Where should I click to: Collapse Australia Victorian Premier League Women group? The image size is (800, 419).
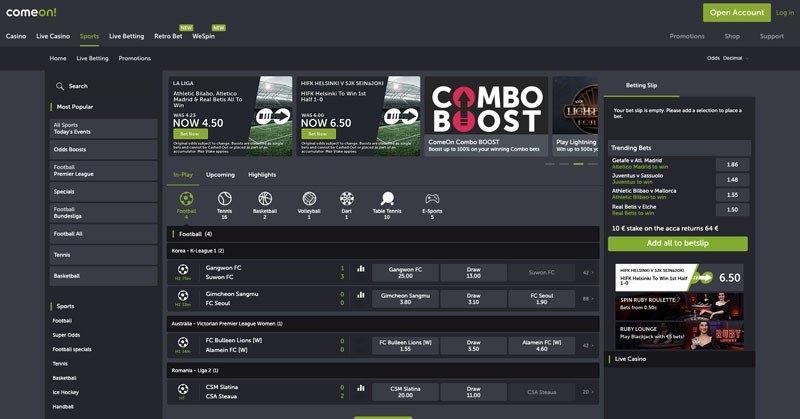click(x=383, y=324)
